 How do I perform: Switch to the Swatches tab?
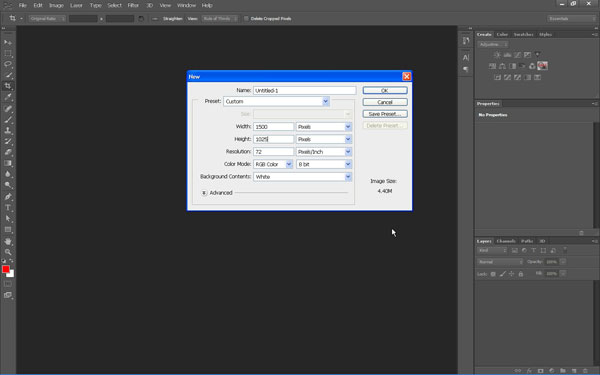coord(523,34)
